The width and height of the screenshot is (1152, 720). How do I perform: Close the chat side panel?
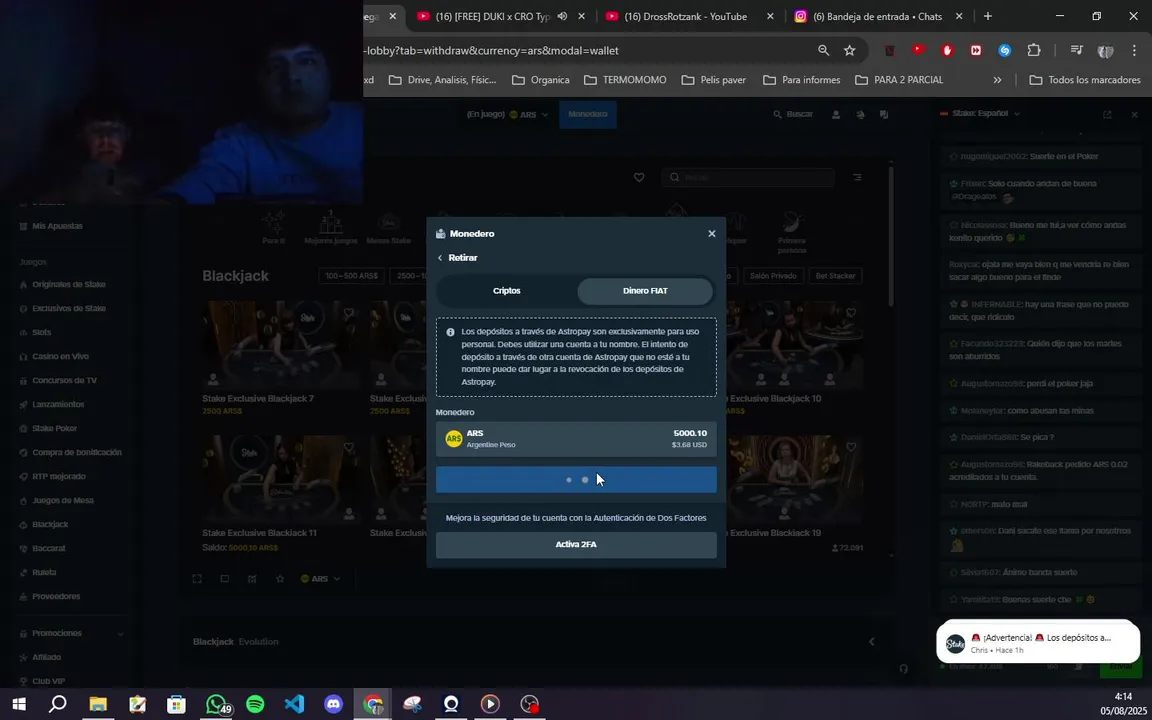click(1134, 115)
